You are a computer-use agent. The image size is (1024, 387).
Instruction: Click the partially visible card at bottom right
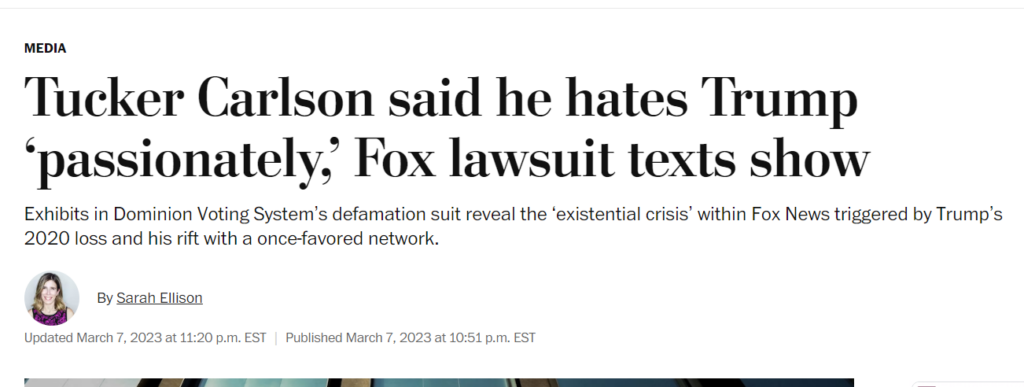pos(967,384)
